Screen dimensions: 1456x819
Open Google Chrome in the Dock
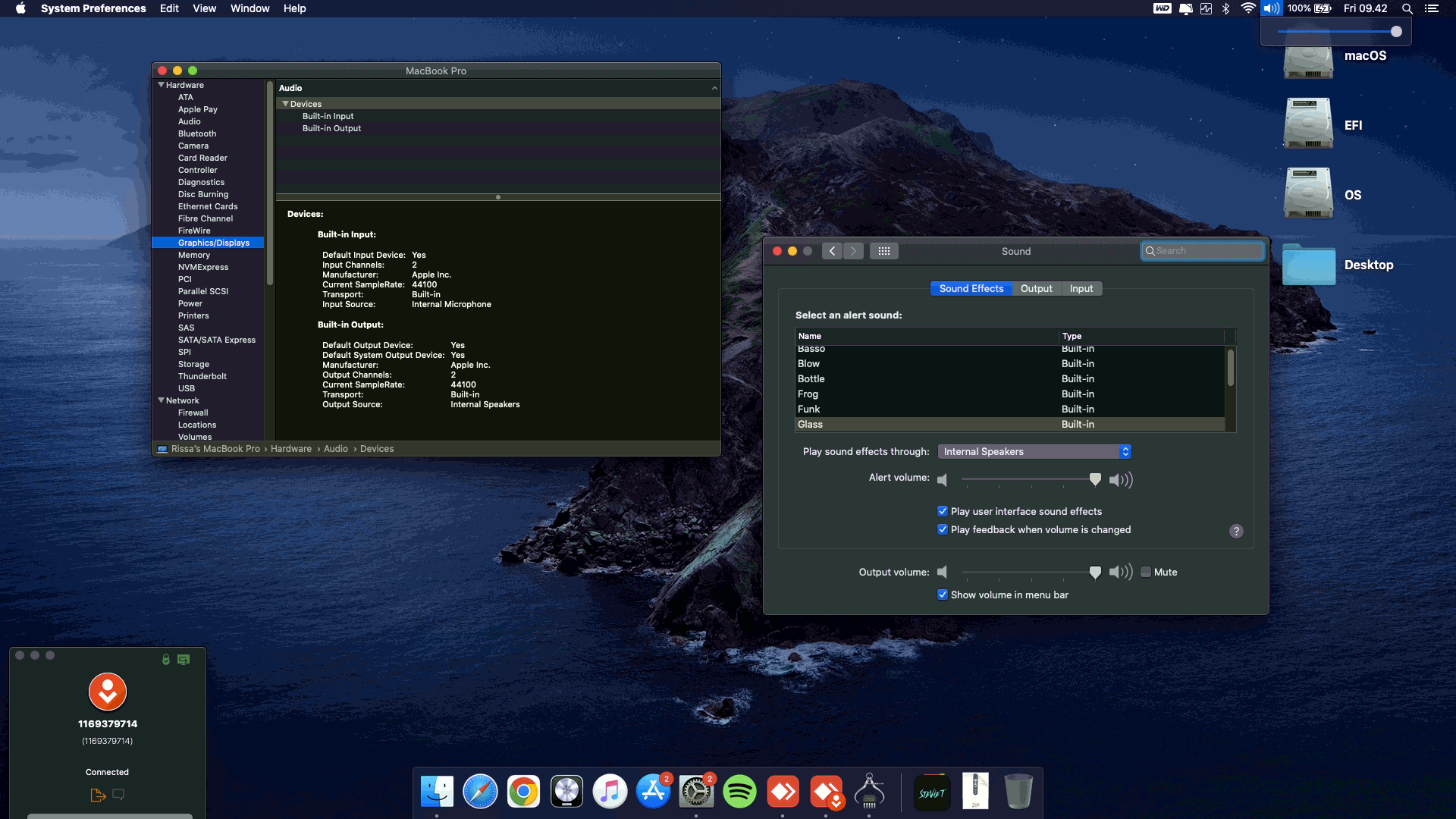523,792
